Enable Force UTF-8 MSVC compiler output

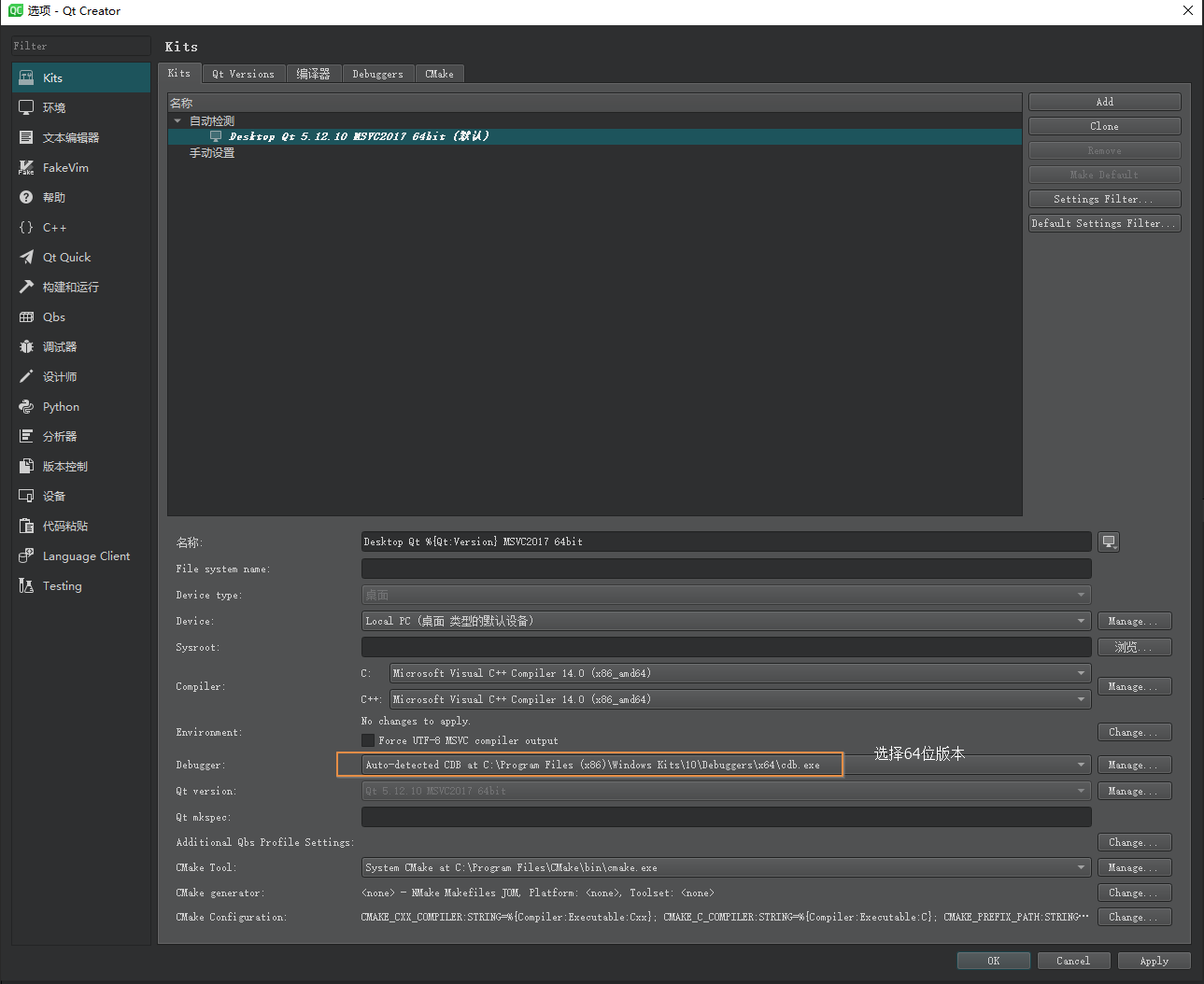tap(368, 740)
